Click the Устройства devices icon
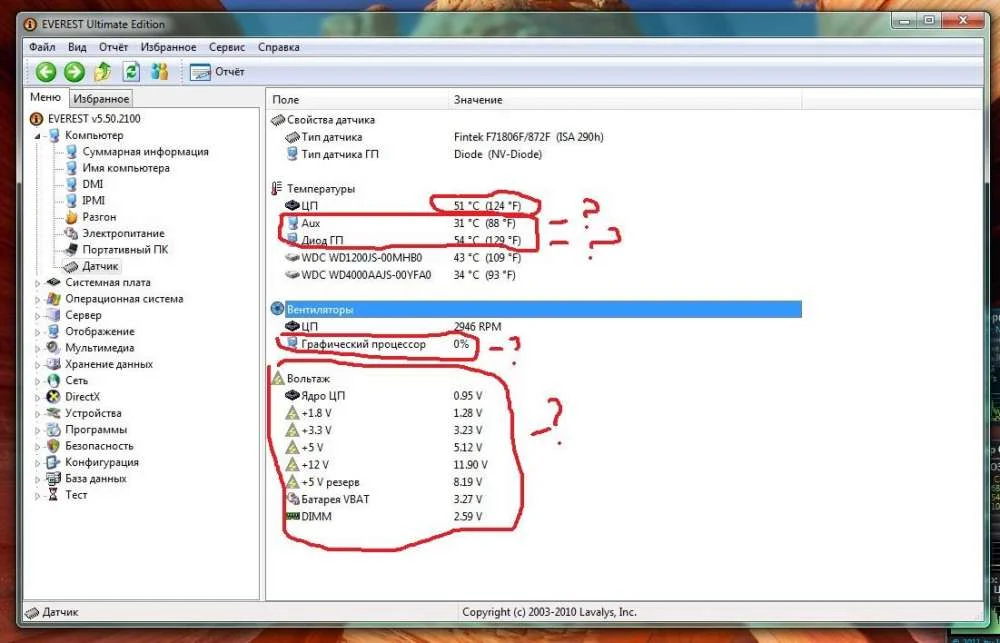This screenshot has width=1000, height=643. tap(54, 413)
